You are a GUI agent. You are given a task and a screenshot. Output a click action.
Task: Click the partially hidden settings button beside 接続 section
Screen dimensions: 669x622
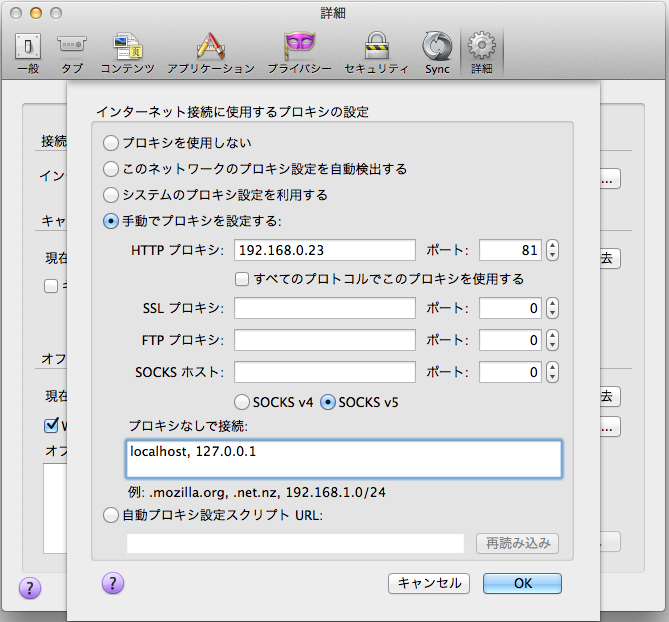coord(610,179)
